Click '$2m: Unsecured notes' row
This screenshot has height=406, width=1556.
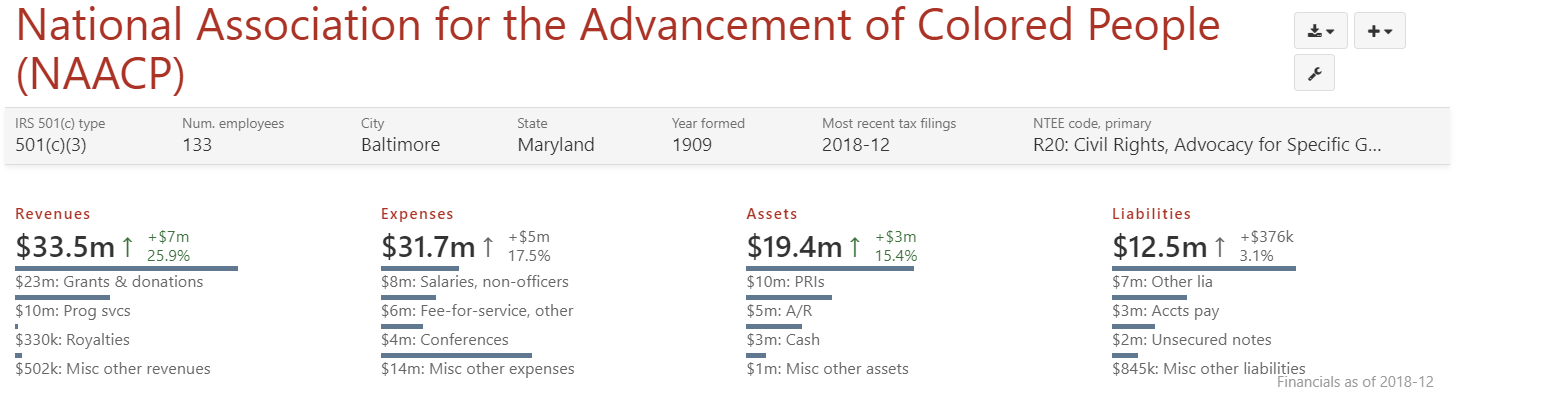click(x=1192, y=340)
